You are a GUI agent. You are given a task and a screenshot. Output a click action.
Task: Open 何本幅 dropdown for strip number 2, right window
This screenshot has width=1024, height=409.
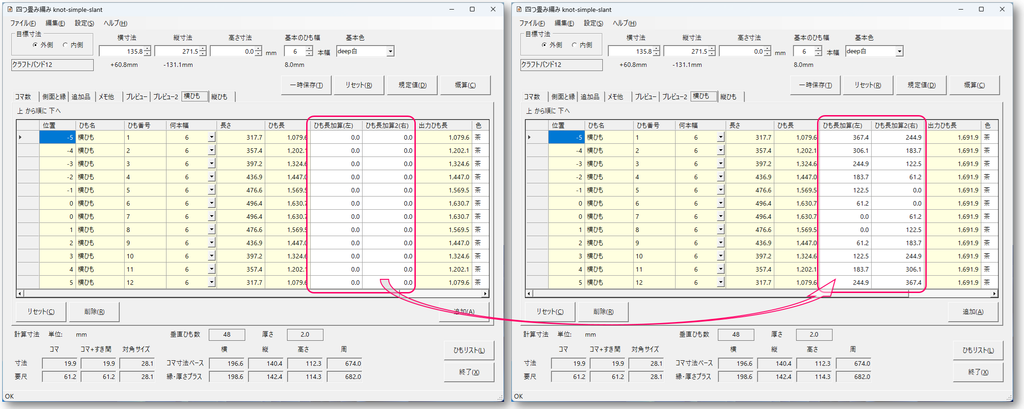coord(721,150)
